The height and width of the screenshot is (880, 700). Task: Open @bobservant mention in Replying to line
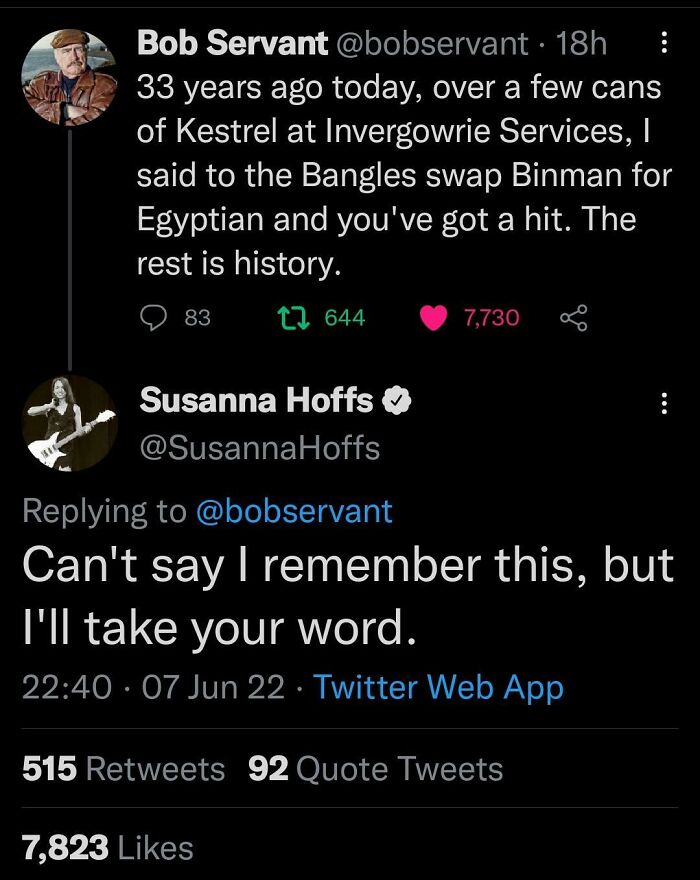pos(295,511)
